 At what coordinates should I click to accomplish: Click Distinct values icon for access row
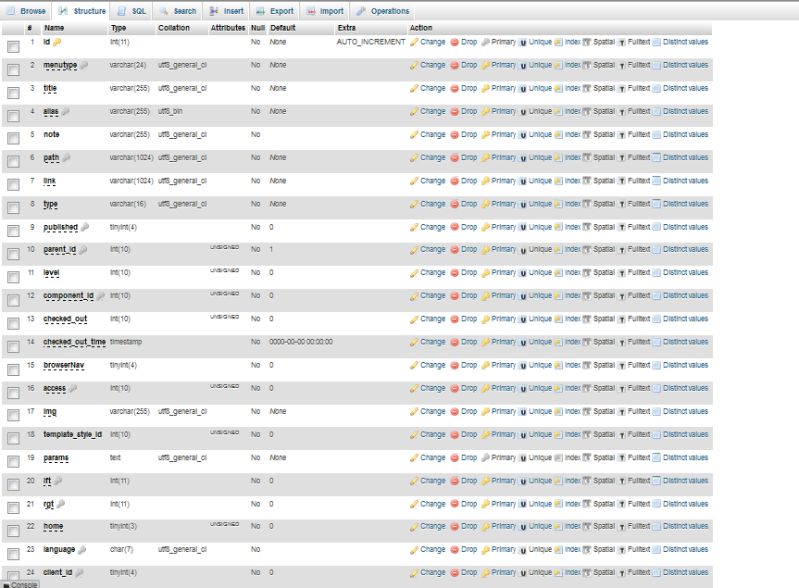tap(656, 388)
